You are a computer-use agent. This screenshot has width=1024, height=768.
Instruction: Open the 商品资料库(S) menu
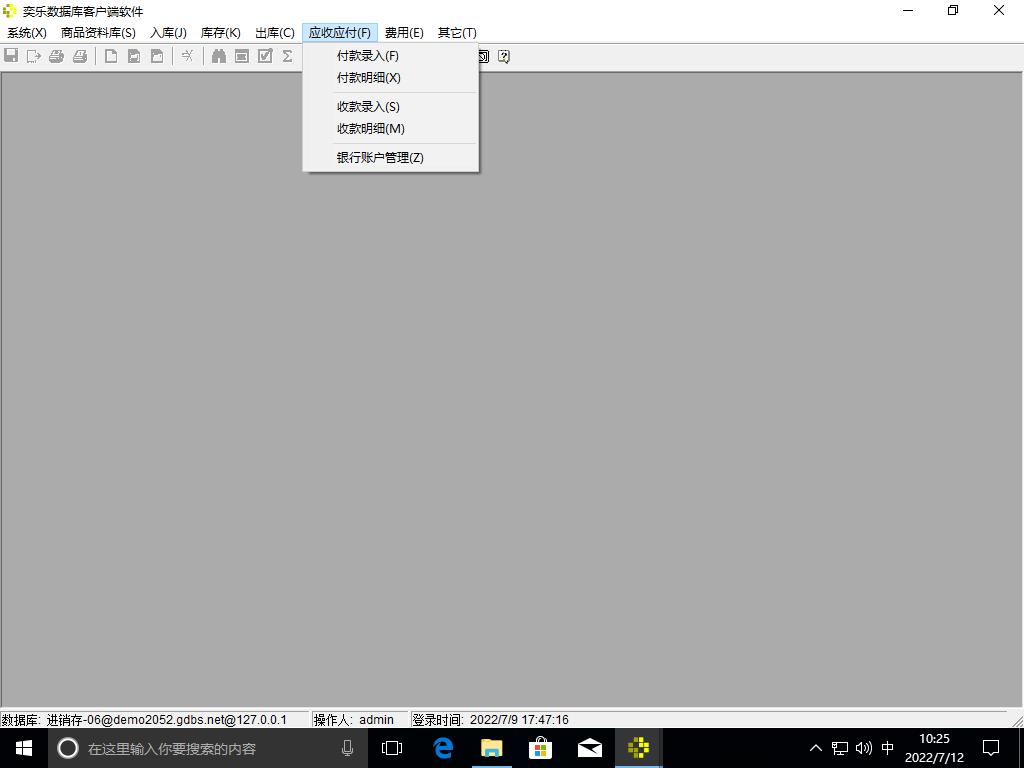click(98, 33)
